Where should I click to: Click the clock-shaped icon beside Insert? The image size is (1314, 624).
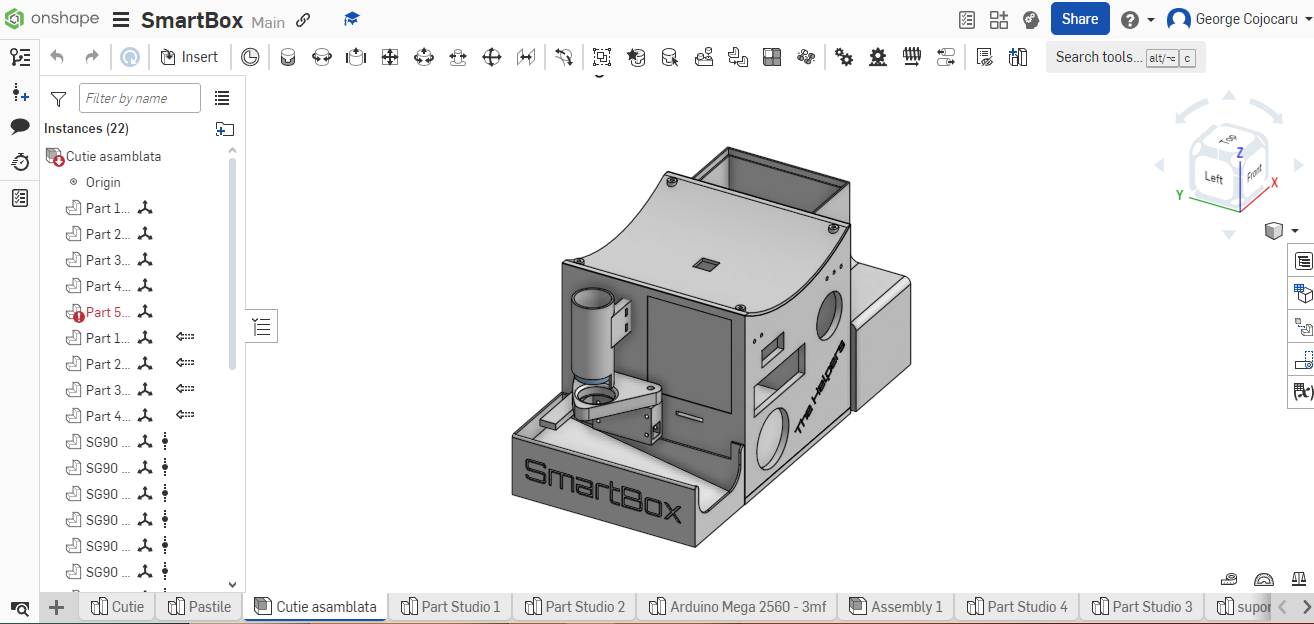coord(250,58)
